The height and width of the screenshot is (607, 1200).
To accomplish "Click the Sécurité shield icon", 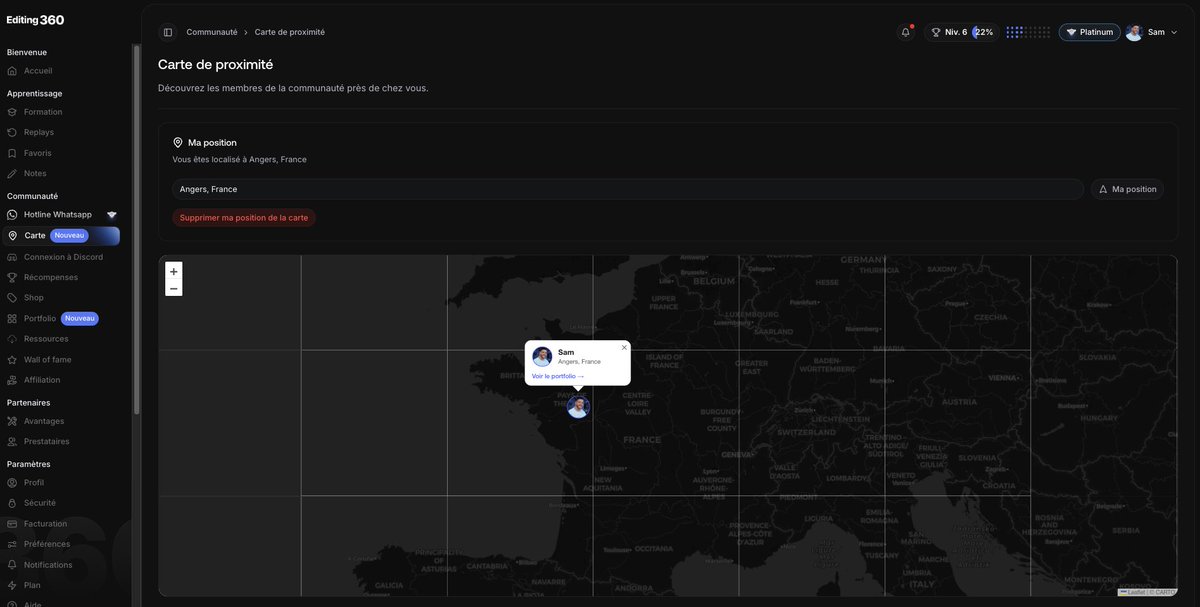I will [x=12, y=503].
